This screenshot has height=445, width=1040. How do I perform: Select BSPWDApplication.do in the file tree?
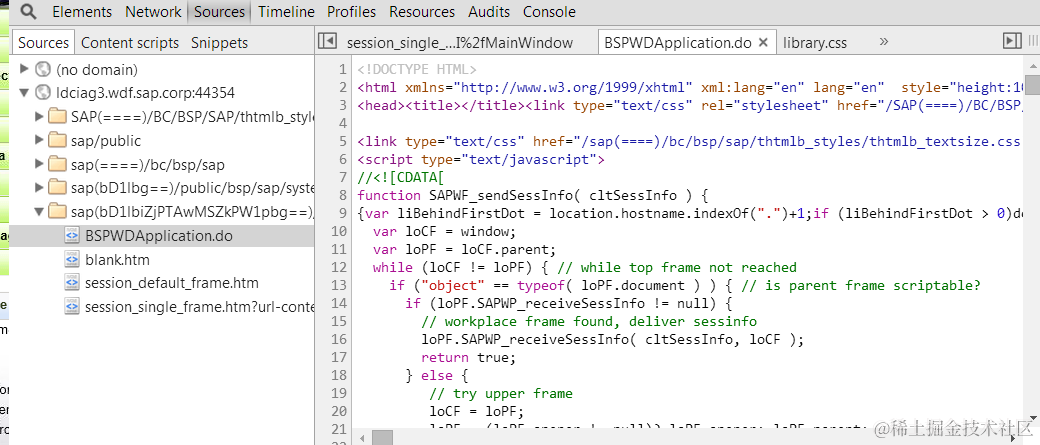159,235
